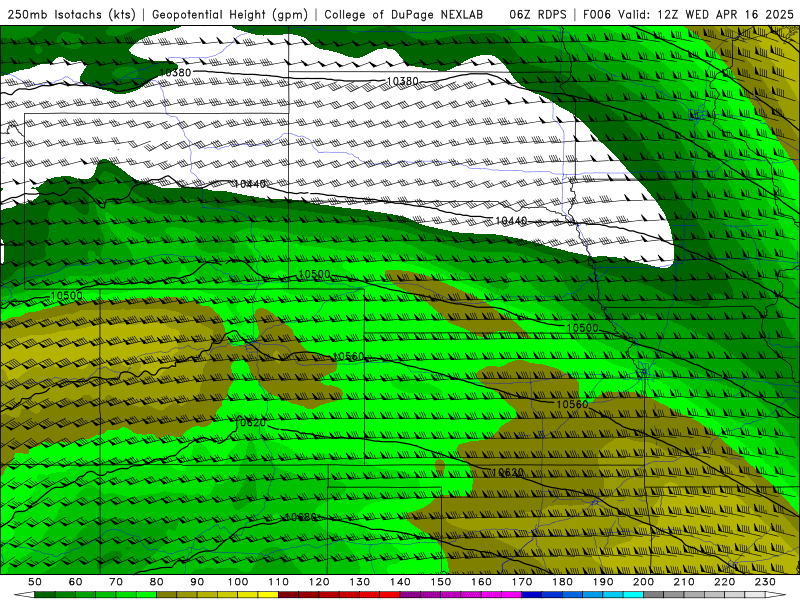Screen dimensions: 800x600
Task: Click the 50 value on the color scale
Action: click(x=35, y=582)
